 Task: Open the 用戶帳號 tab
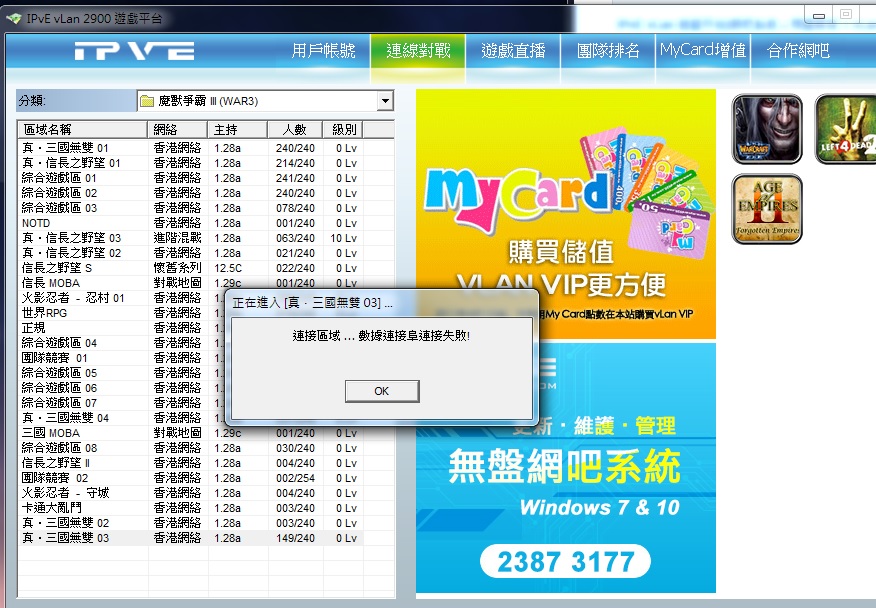(x=323, y=51)
